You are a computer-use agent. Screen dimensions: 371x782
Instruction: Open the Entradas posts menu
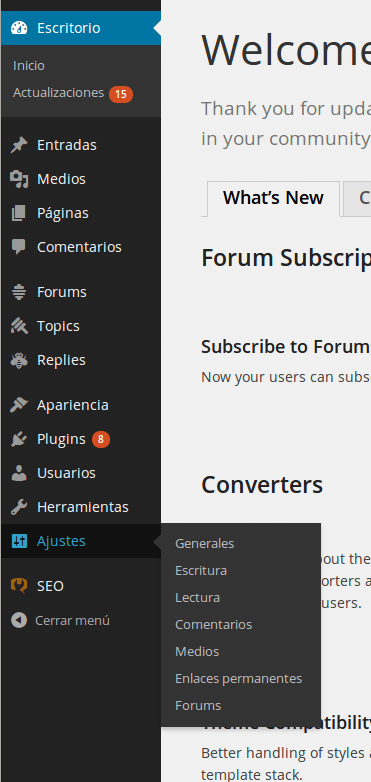click(x=81, y=145)
